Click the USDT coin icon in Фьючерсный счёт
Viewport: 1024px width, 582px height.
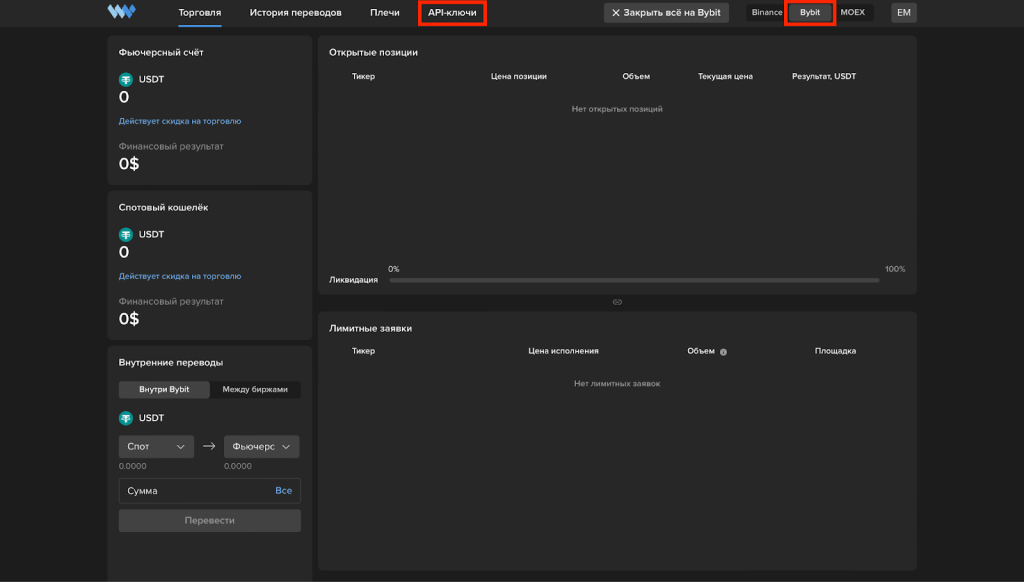coord(126,79)
